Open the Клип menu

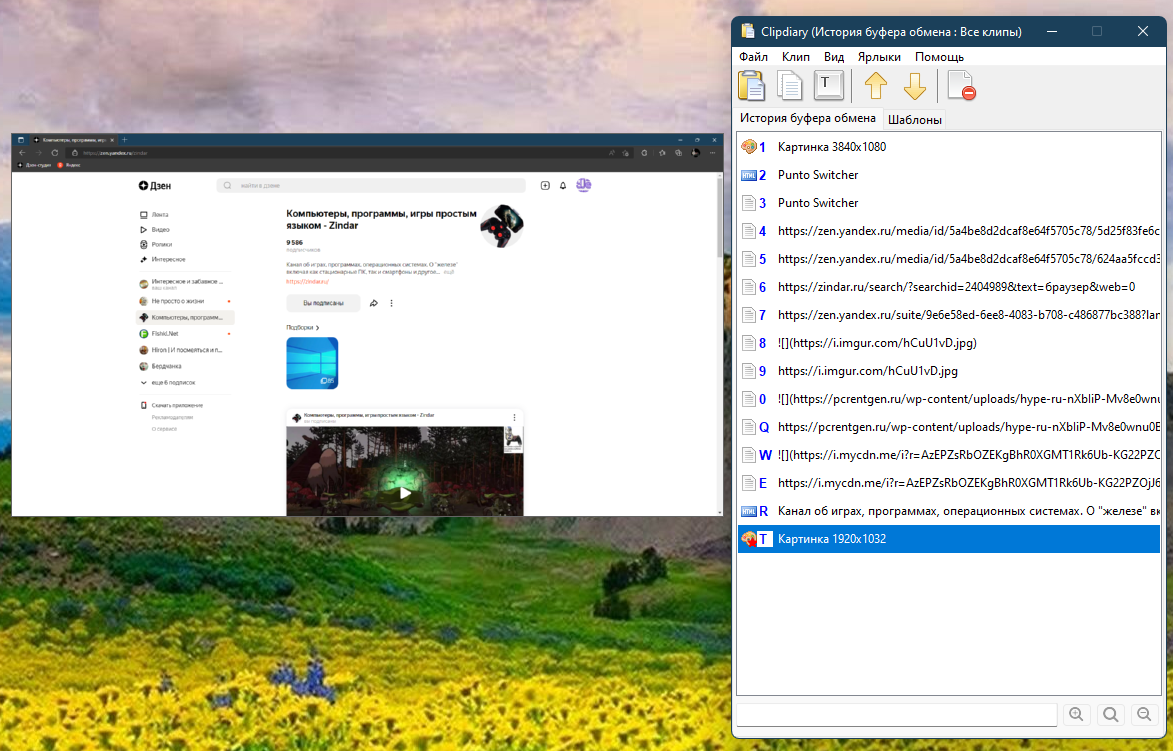pyautogui.click(x=795, y=57)
